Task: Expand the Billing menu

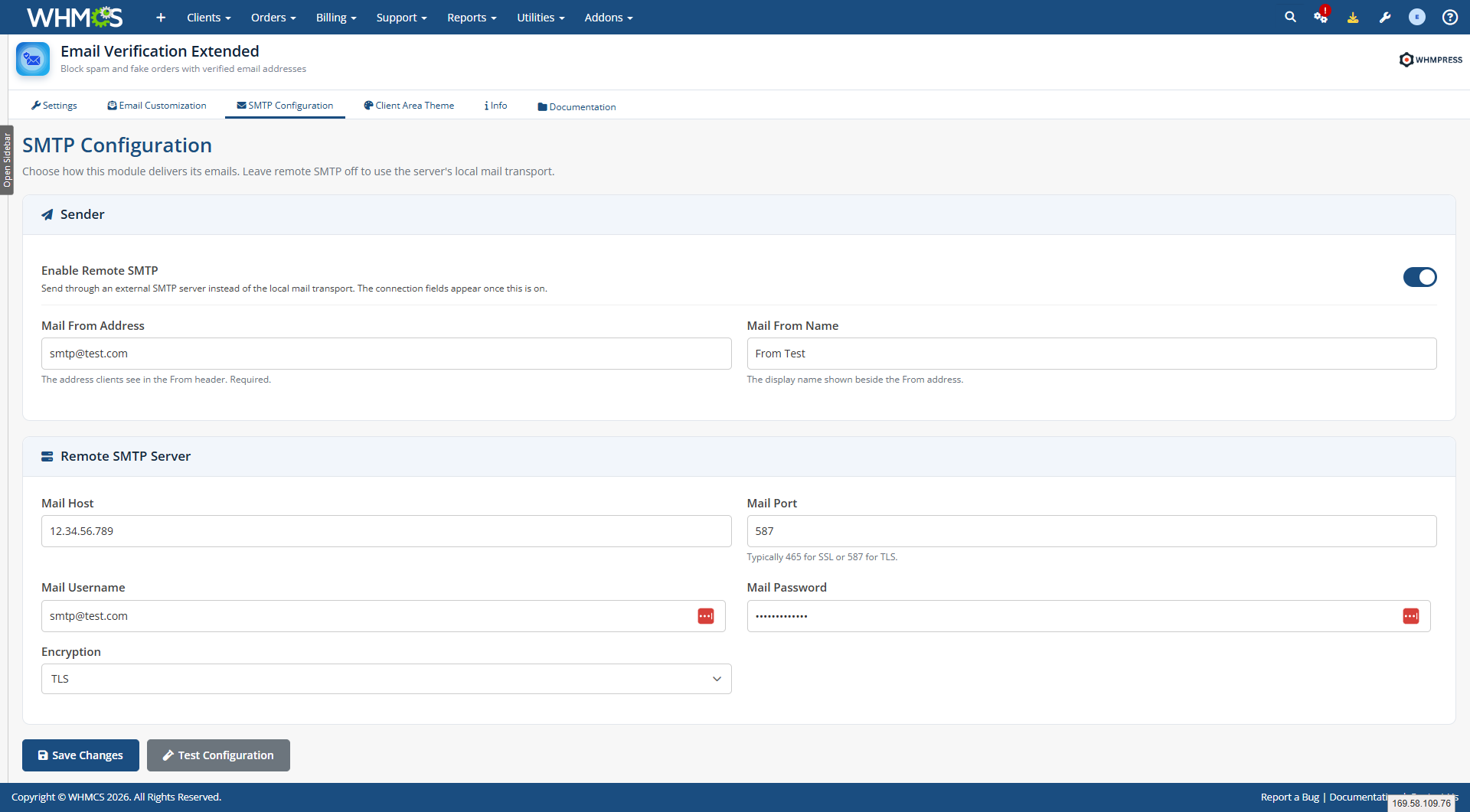Action: click(x=336, y=17)
